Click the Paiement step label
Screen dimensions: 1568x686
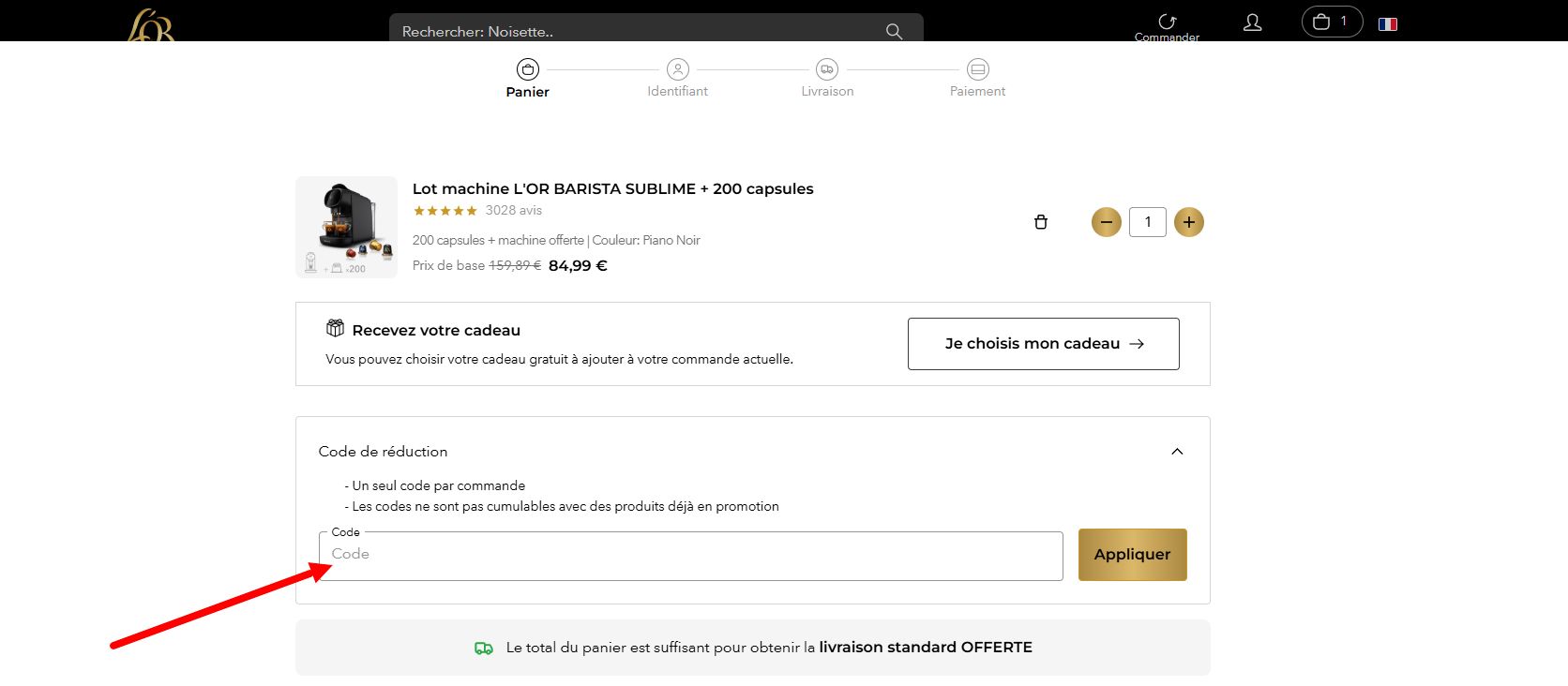pos(978,91)
